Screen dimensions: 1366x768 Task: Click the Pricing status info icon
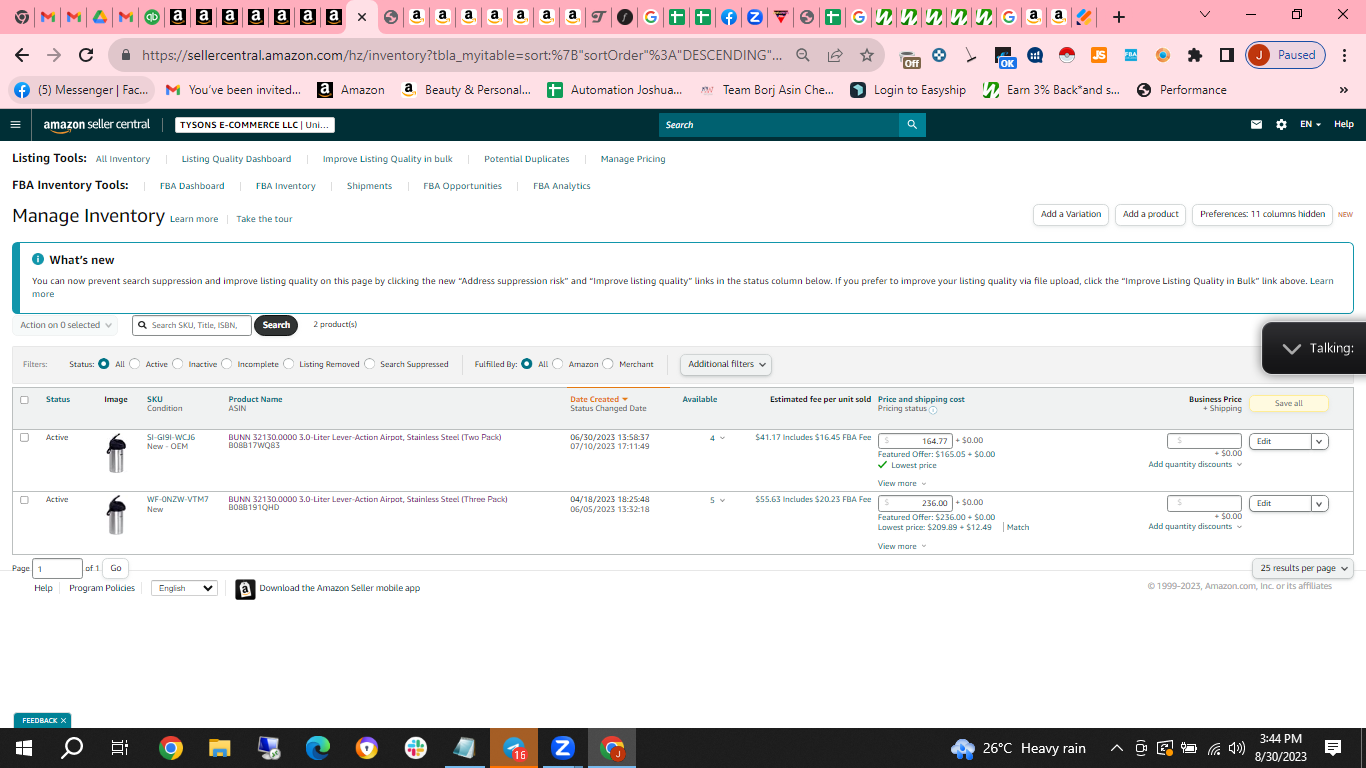[x=933, y=410]
